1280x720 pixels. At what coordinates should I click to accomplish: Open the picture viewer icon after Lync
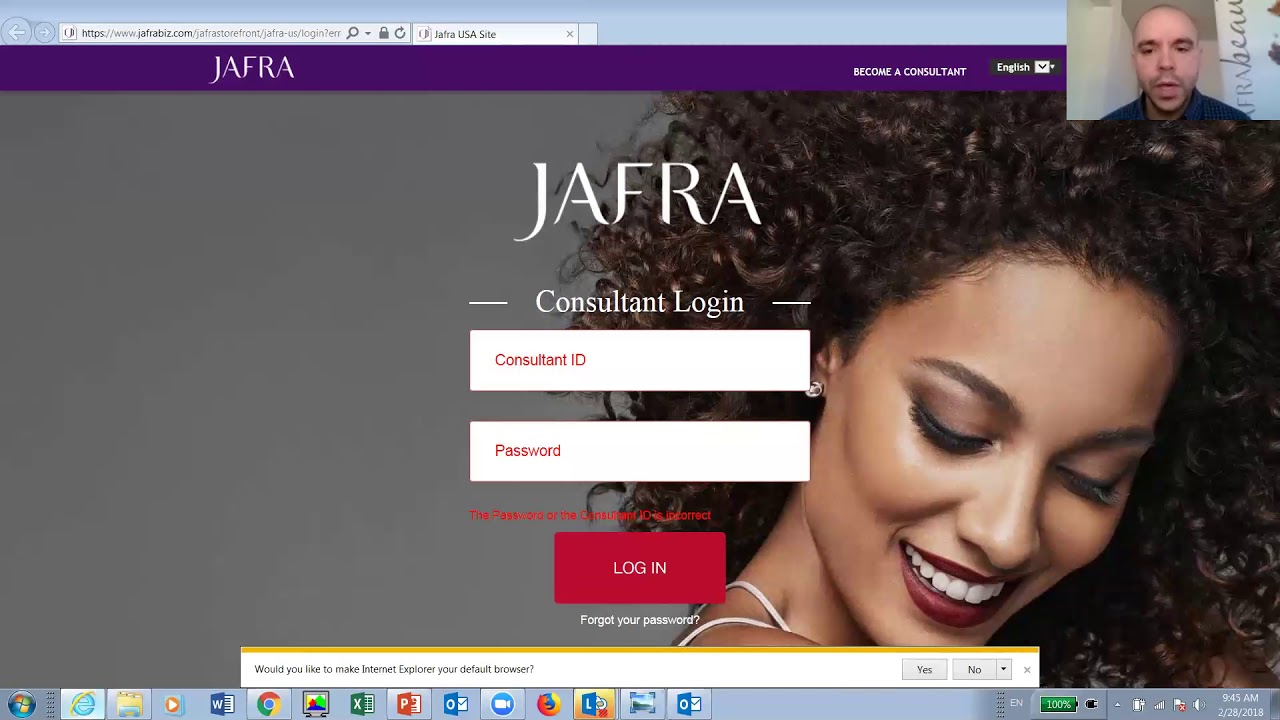(642, 705)
